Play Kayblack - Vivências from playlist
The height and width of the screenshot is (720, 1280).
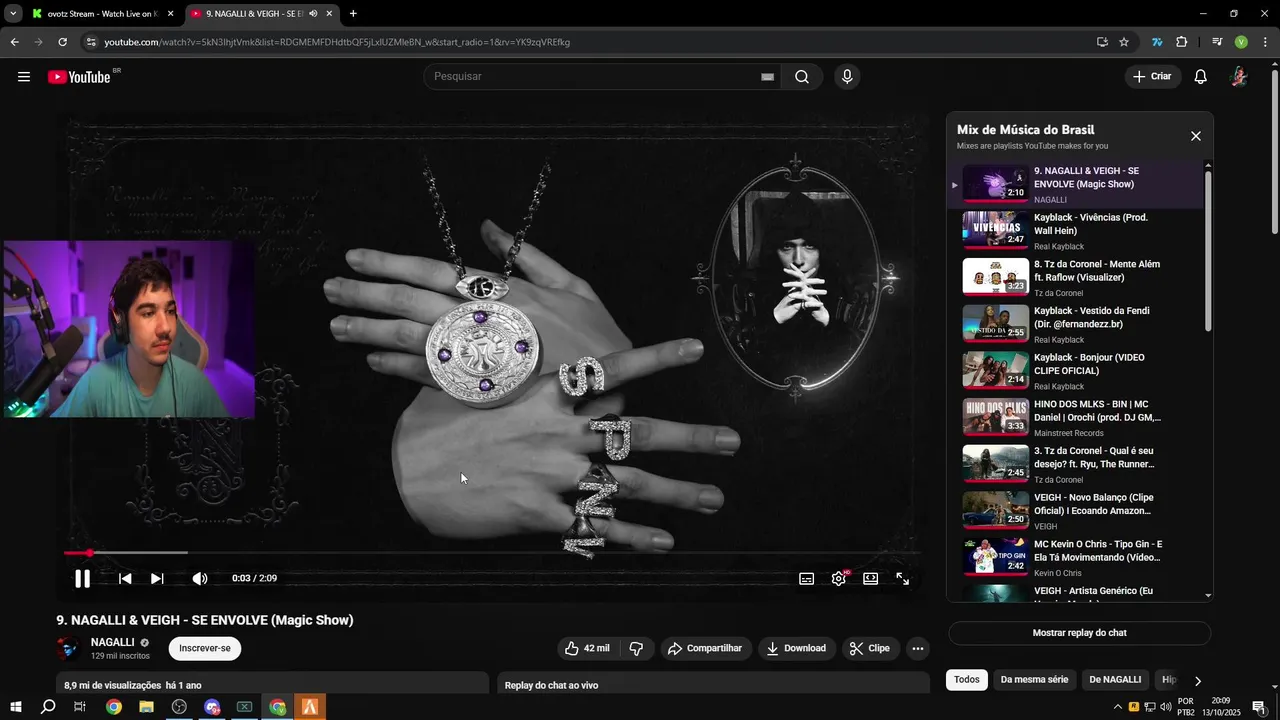1076,231
